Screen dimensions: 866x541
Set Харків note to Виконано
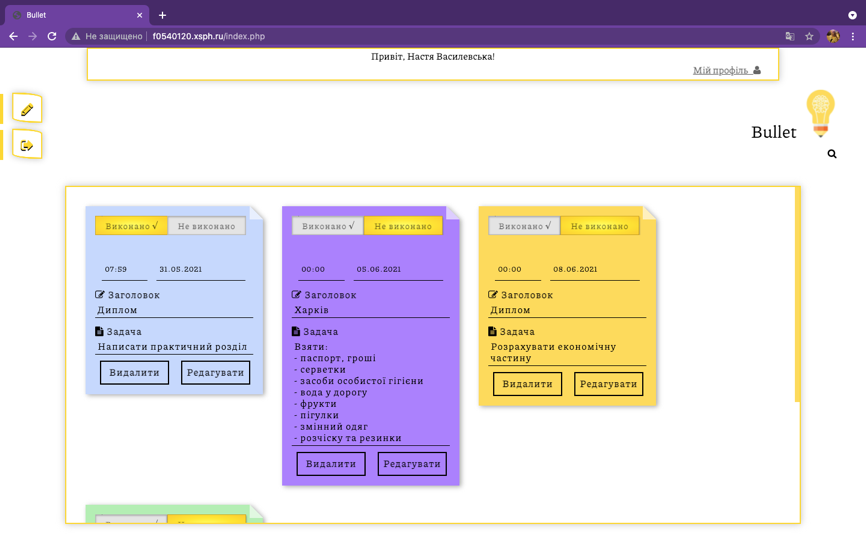328,226
